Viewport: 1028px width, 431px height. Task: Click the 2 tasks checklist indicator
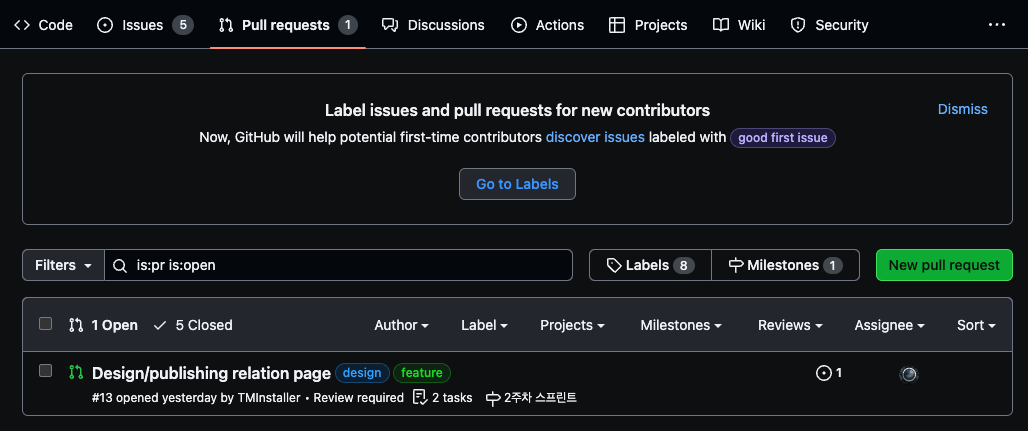(443, 398)
